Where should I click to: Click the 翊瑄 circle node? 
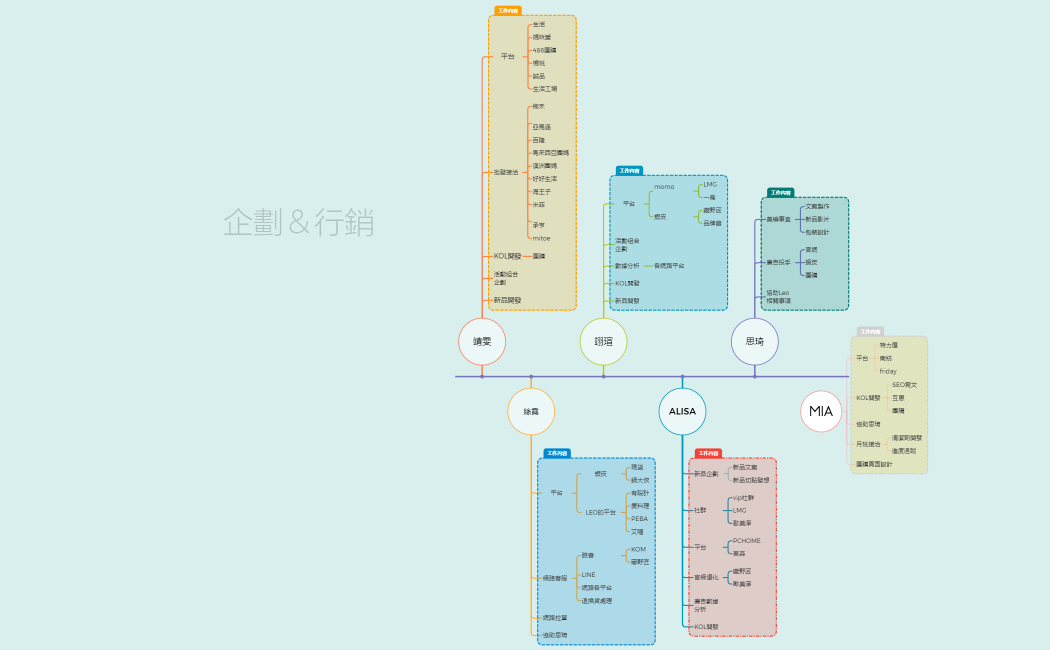tap(603, 341)
